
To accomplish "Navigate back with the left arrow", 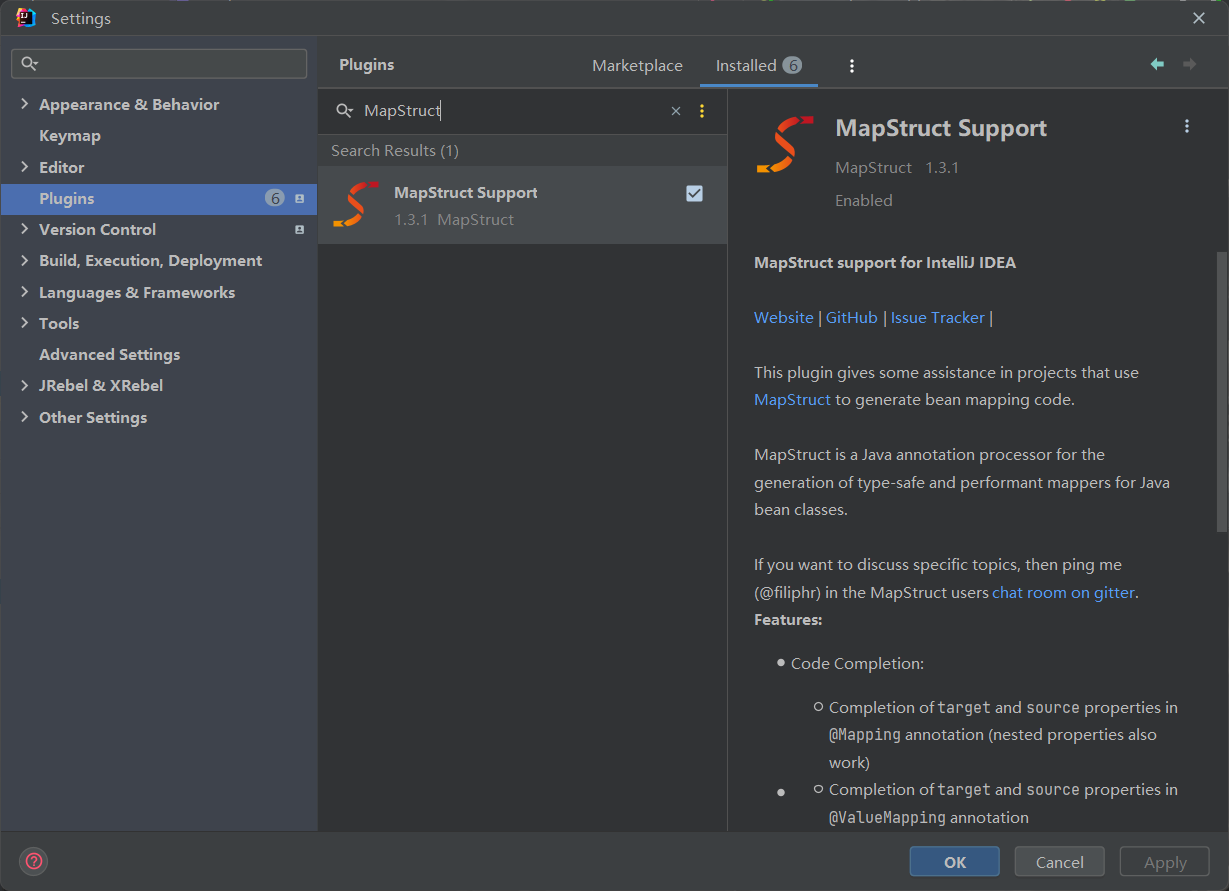I will point(1157,64).
